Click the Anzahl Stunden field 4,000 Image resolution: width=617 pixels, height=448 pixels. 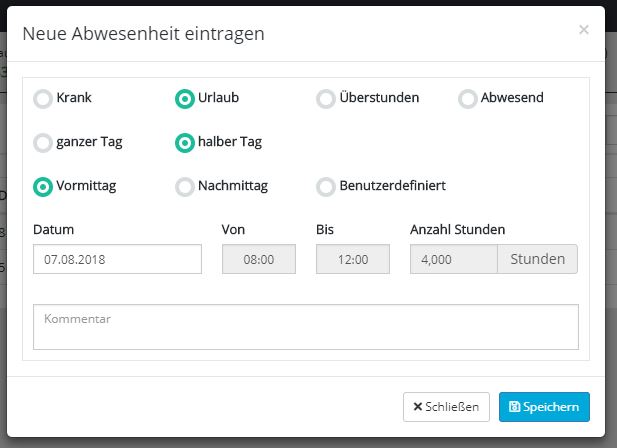pos(454,259)
